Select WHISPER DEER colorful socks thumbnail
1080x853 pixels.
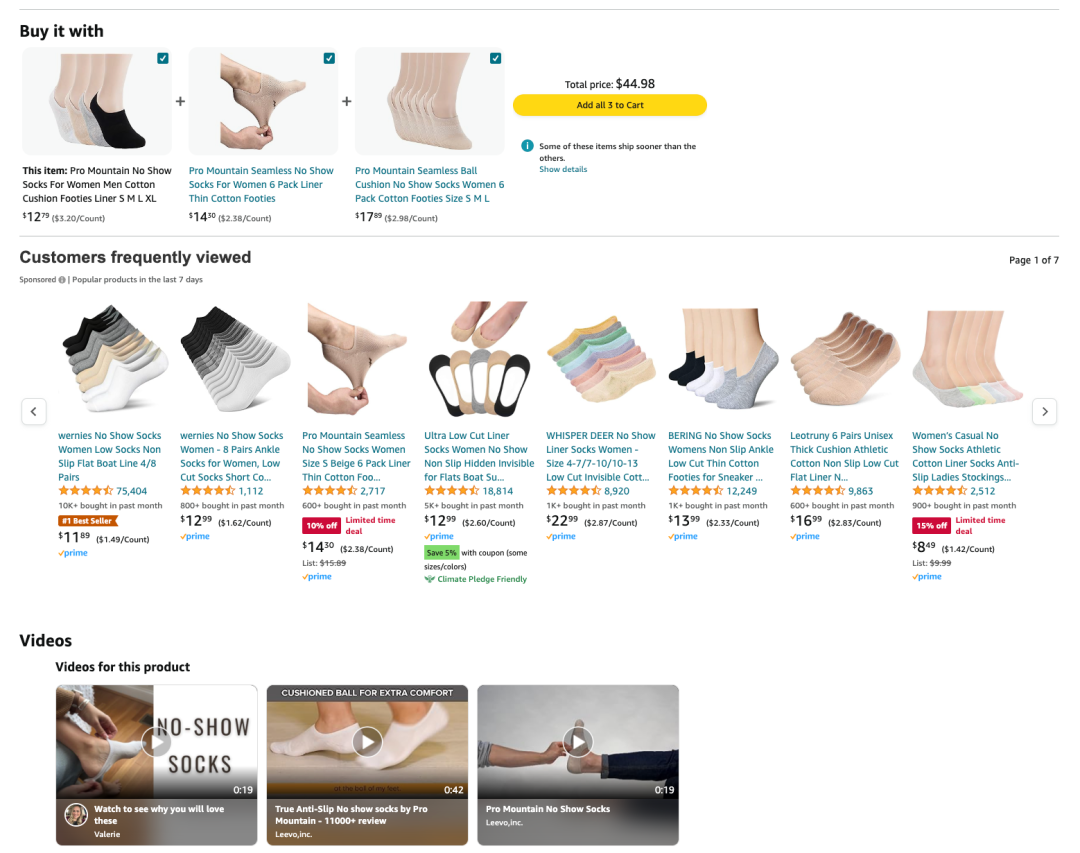coord(600,359)
